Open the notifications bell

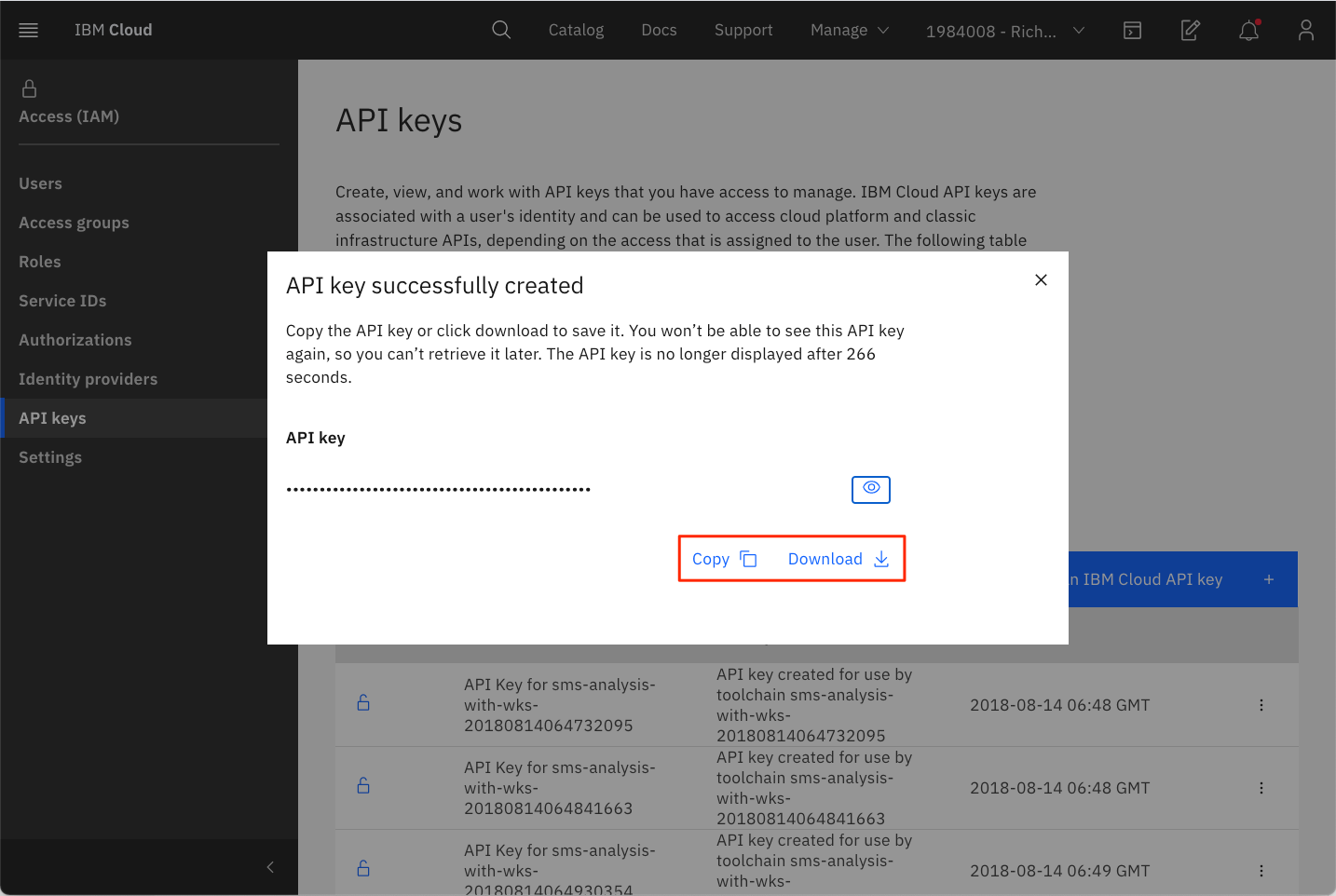pyautogui.click(x=1249, y=30)
